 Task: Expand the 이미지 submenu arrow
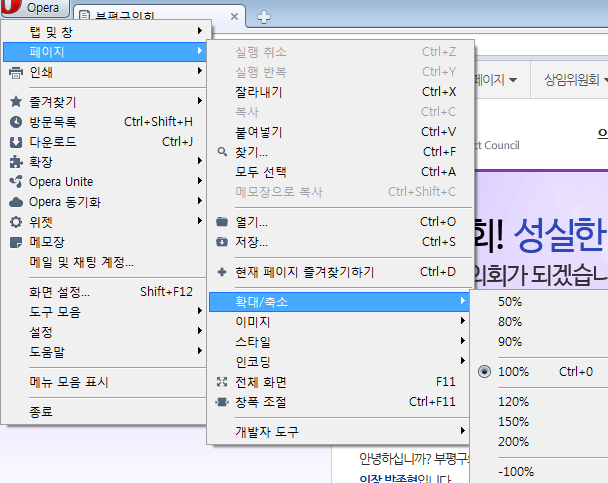[463, 321]
